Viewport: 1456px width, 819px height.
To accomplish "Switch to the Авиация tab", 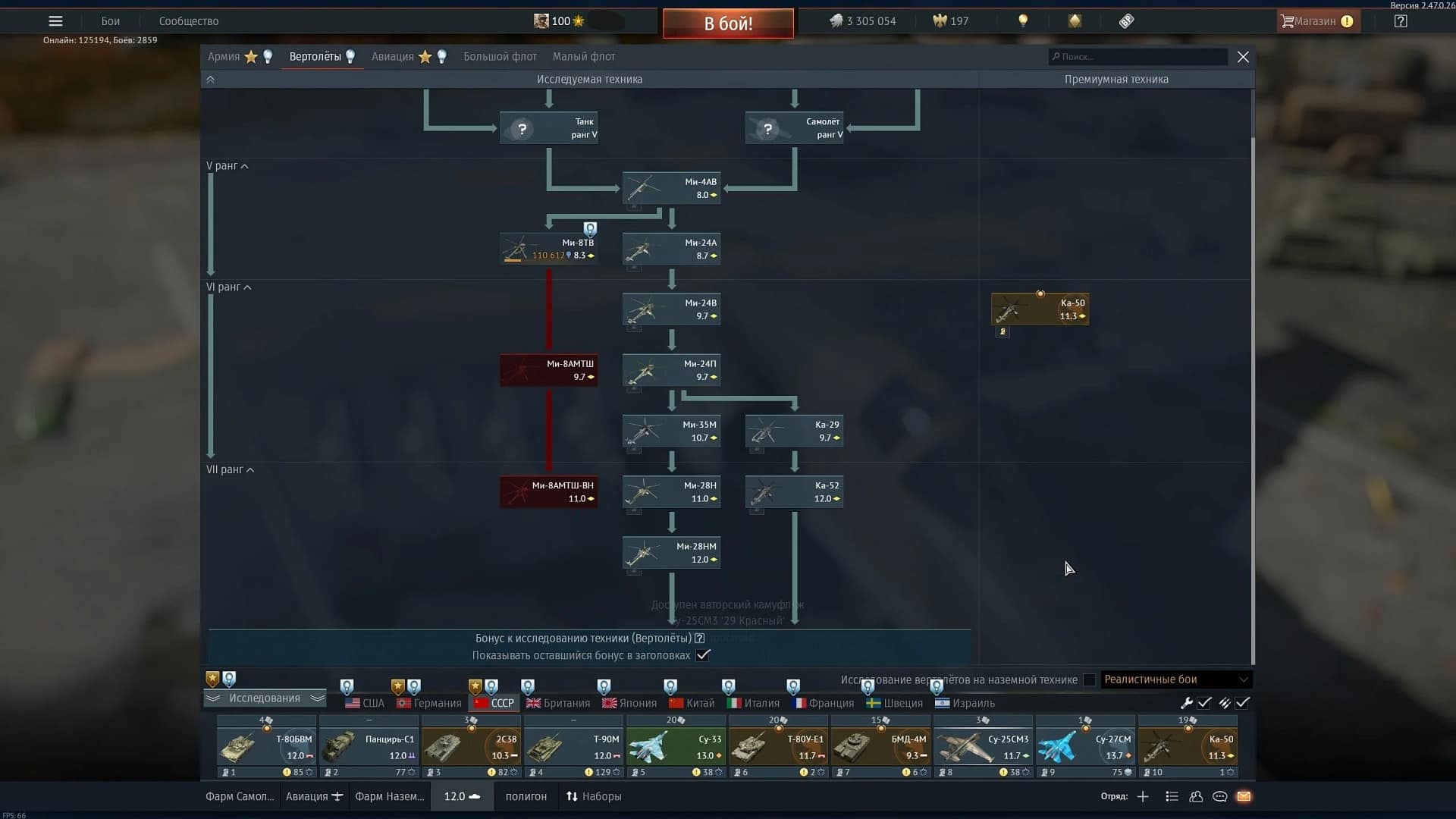I will click(393, 57).
